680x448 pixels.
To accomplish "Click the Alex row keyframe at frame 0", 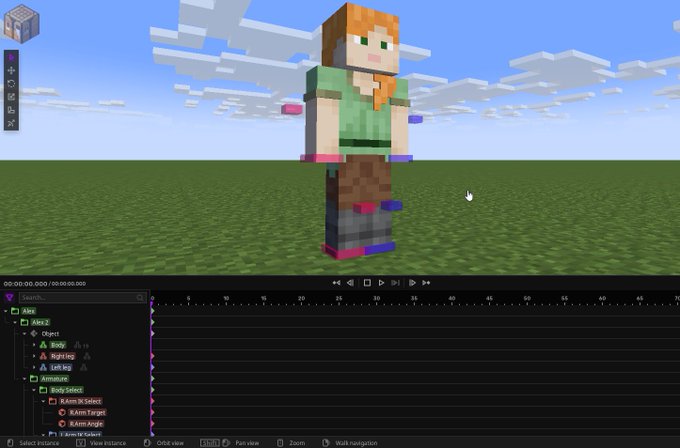I will 152,311.
